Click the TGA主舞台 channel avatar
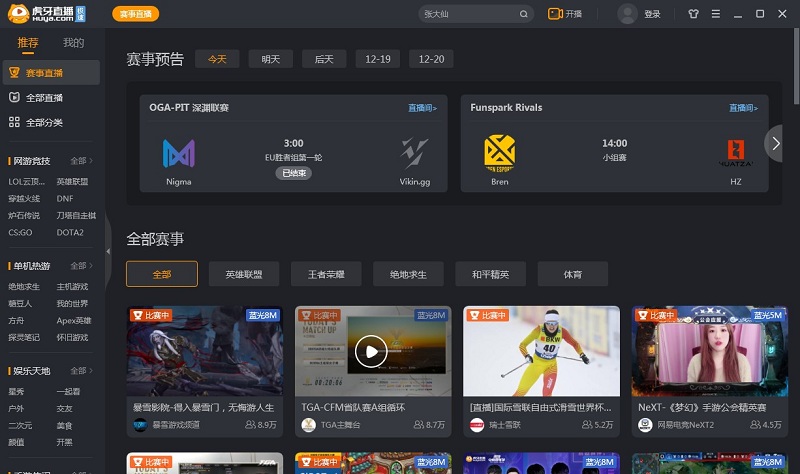Viewport: 800px width, 474px height. coord(308,425)
